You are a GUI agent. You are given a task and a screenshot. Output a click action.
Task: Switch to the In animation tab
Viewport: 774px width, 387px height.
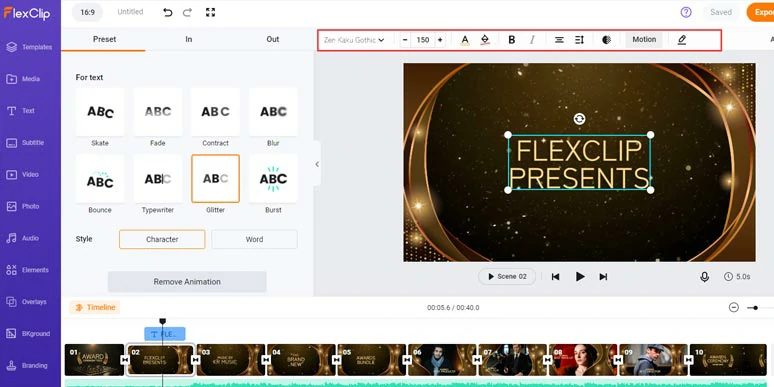point(189,39)
